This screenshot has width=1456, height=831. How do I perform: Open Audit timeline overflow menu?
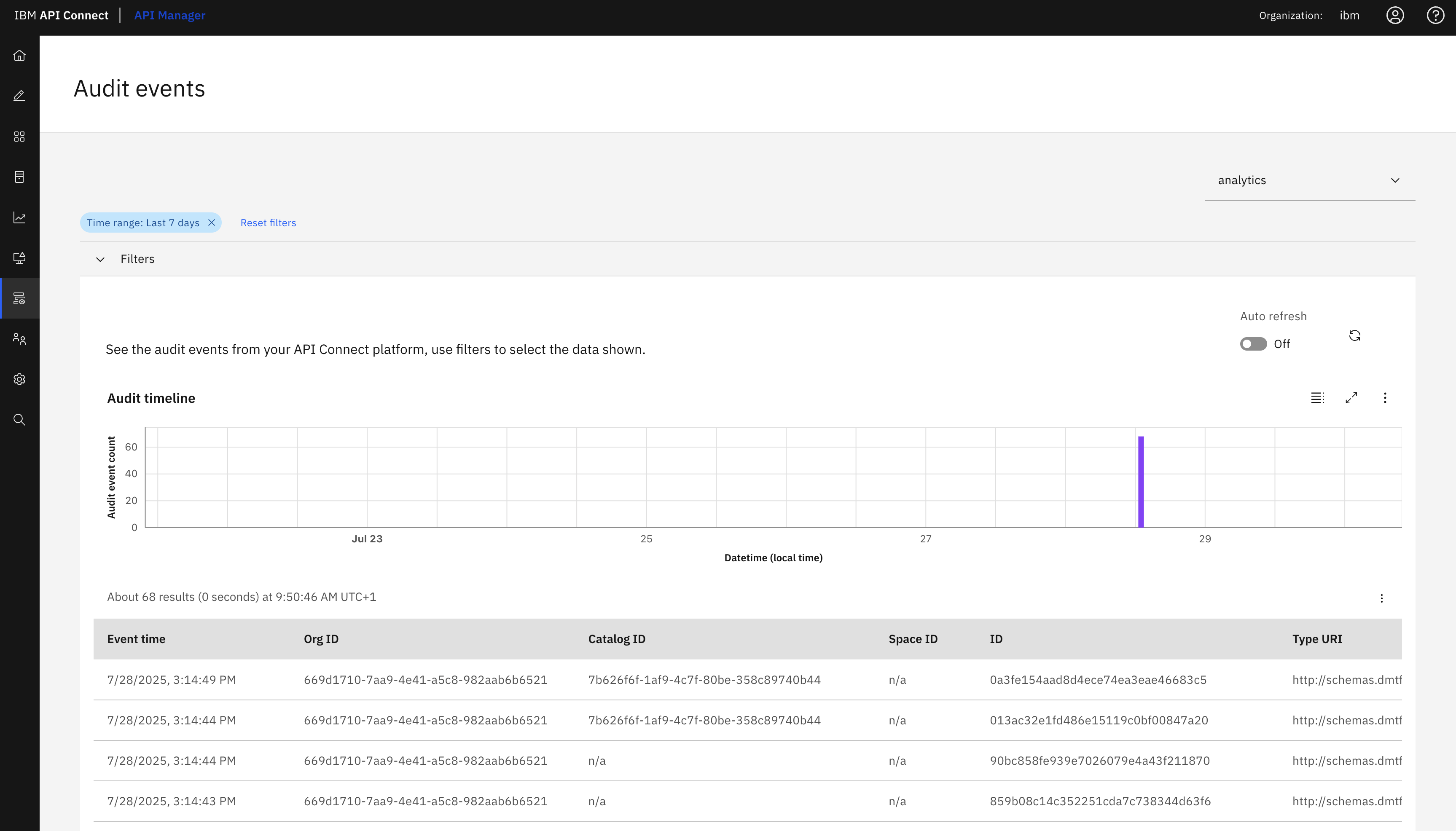pyautogui.click(x=1385, y=398)
